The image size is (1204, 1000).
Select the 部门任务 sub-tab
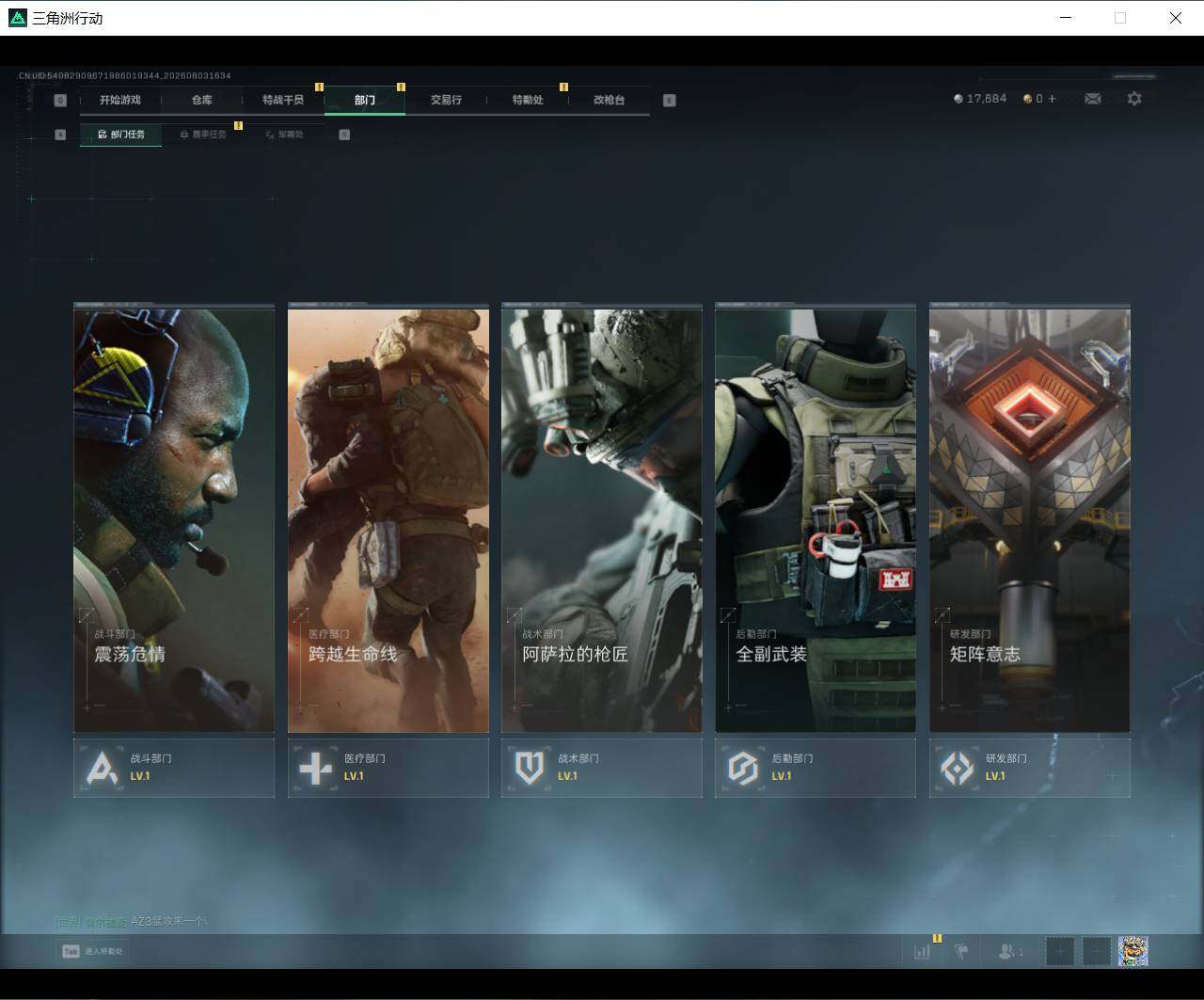click(120, 135)
